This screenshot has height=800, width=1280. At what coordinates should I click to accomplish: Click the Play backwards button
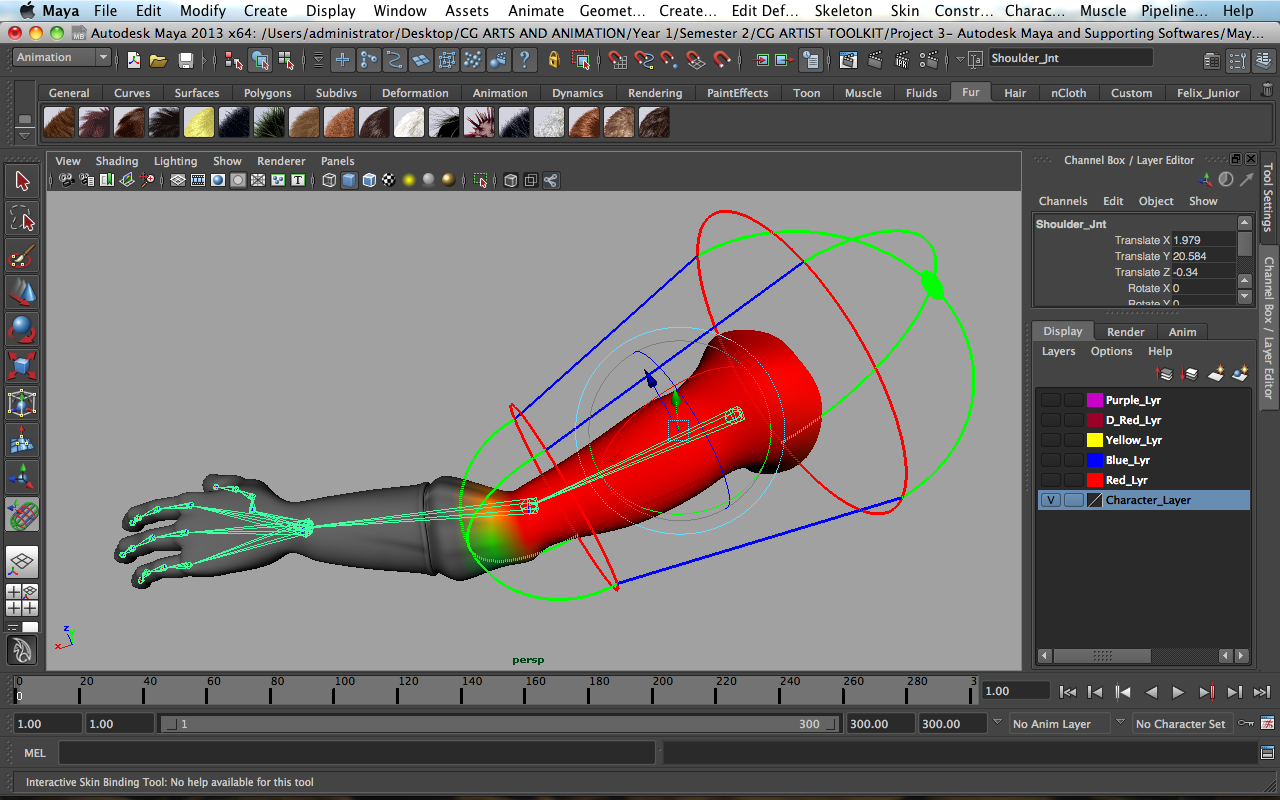pos(1151,691)
